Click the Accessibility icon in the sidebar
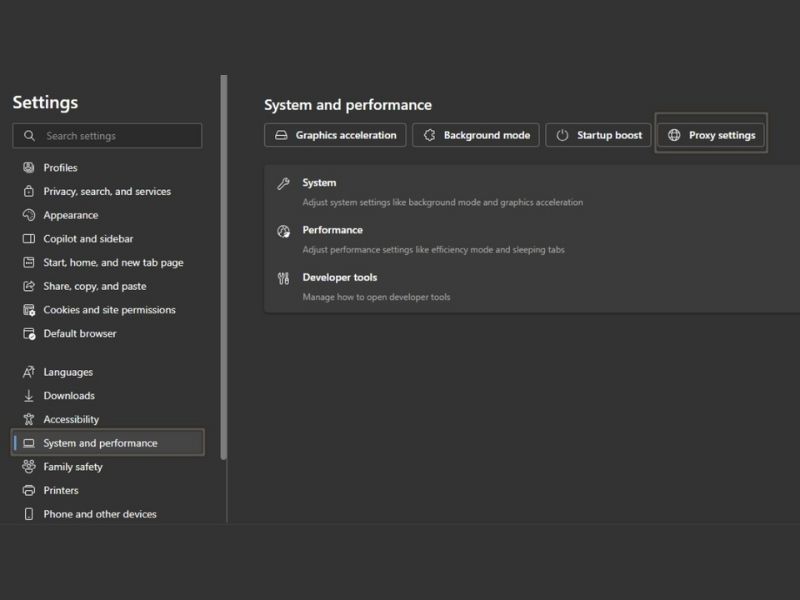The width and height of the screenshot is (800, 600). point(29,419)
